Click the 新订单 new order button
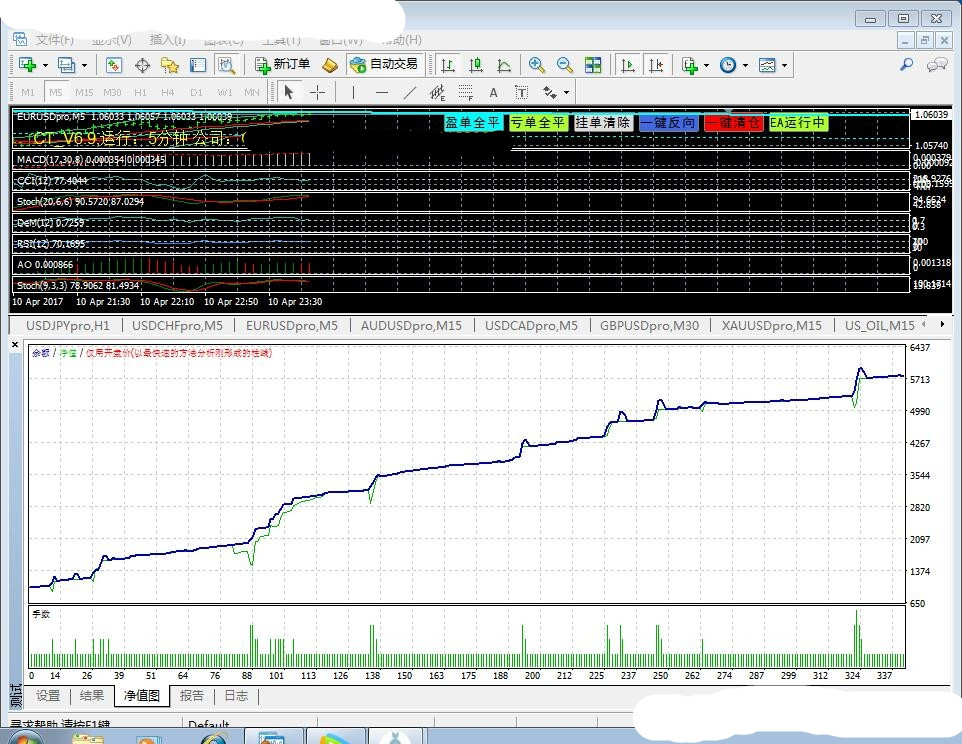 pyautogui.click(x=282, y=64)
